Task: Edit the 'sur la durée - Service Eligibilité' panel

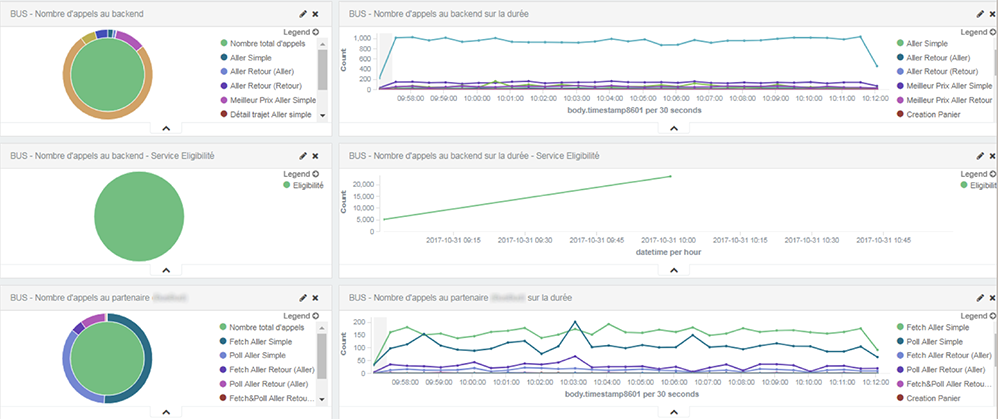Action: click(x=980, y=156)
